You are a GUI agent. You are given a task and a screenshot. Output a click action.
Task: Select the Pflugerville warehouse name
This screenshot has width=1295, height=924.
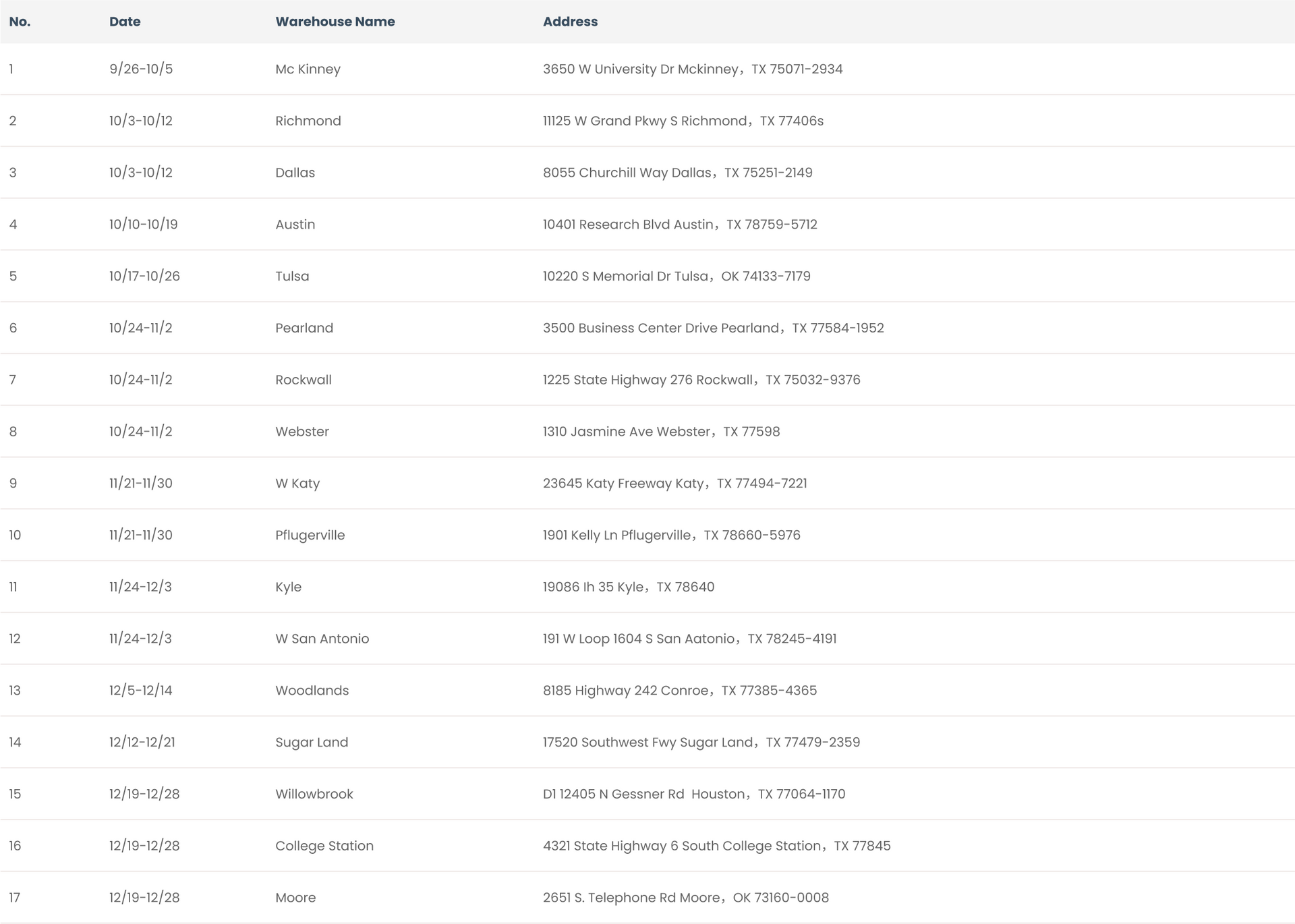(310, 536)
